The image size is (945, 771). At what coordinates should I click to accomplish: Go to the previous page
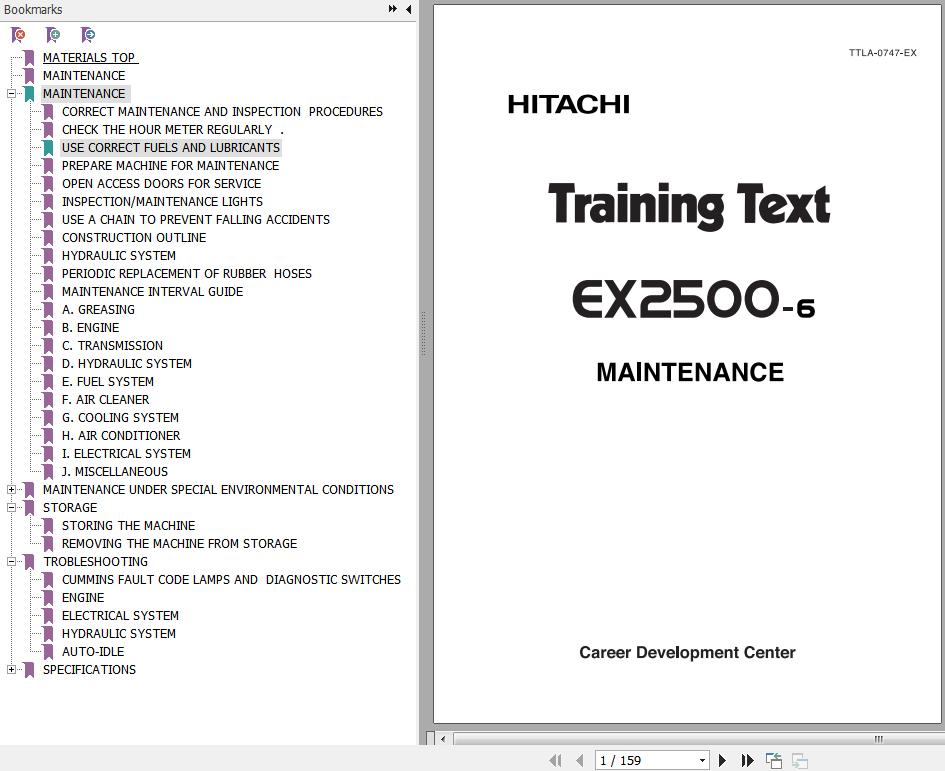pos(580,760)
